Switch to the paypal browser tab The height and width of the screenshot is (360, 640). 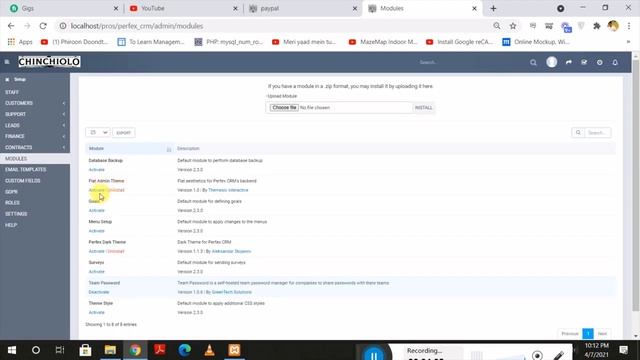point(302,8)
